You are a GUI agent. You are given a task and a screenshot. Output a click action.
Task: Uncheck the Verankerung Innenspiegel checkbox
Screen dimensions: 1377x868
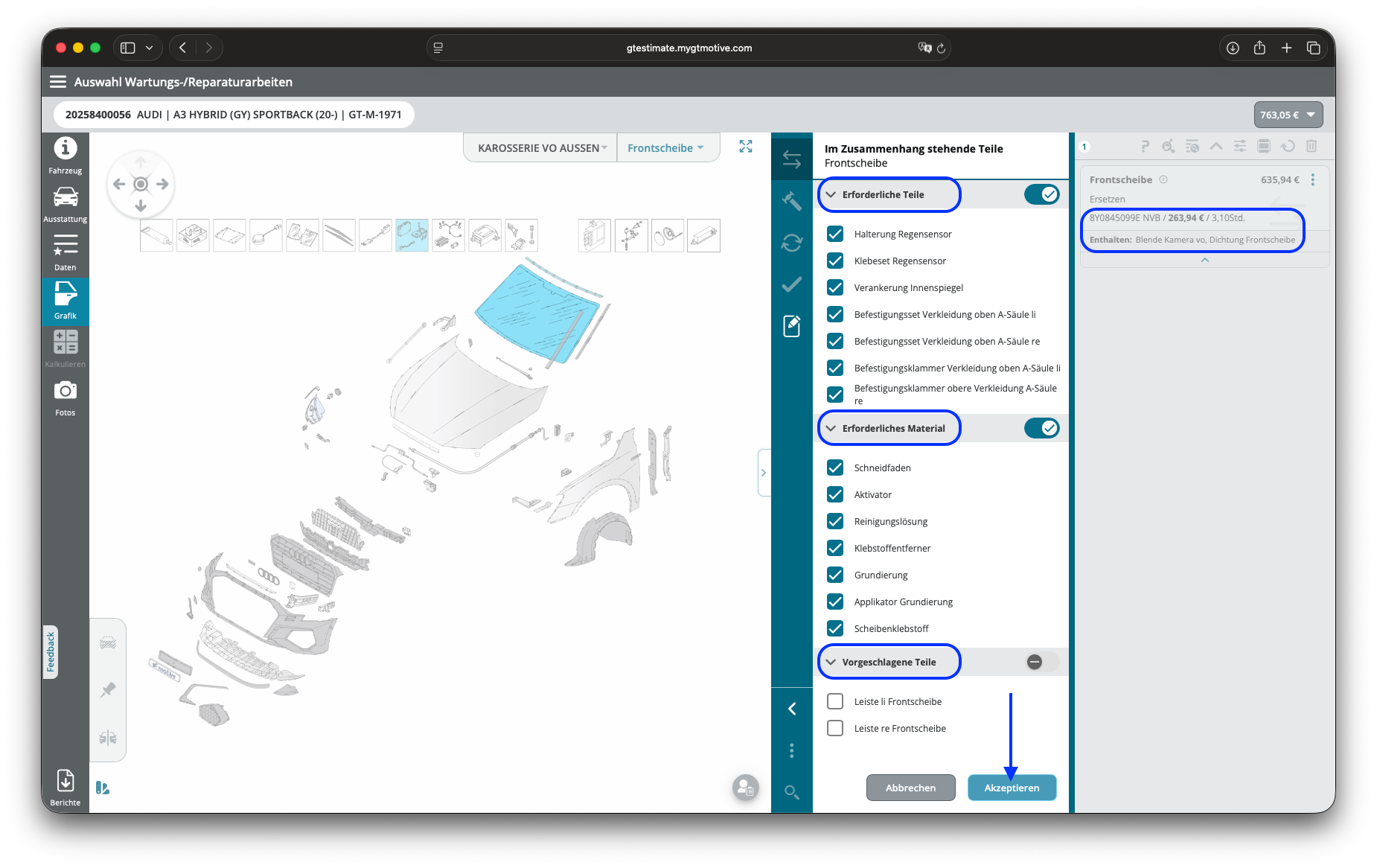pos(835,287)
